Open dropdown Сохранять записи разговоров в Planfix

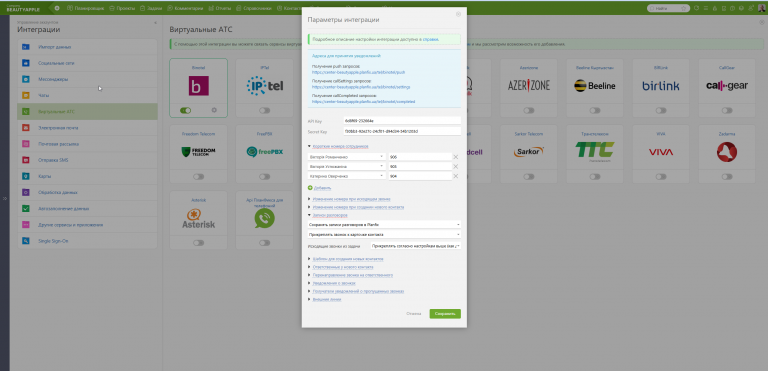(384, 224)
